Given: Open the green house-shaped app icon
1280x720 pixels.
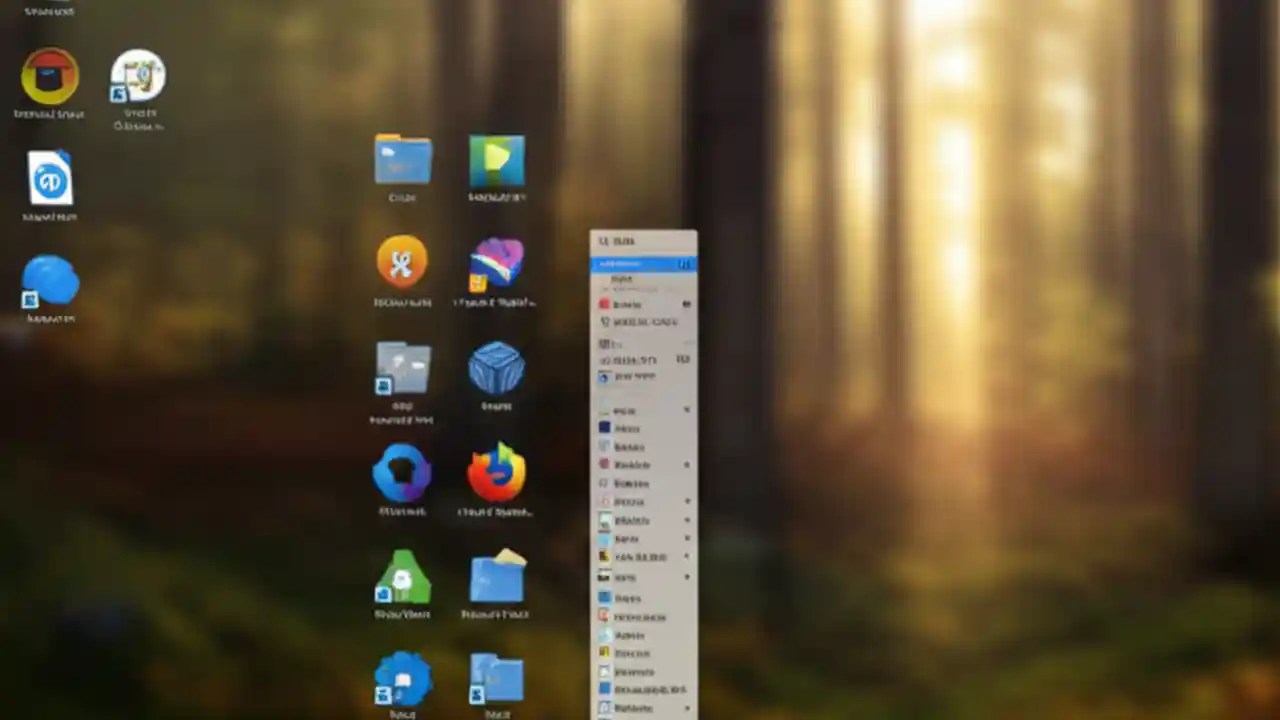Looking at the screenshot, I should (403, 578).
